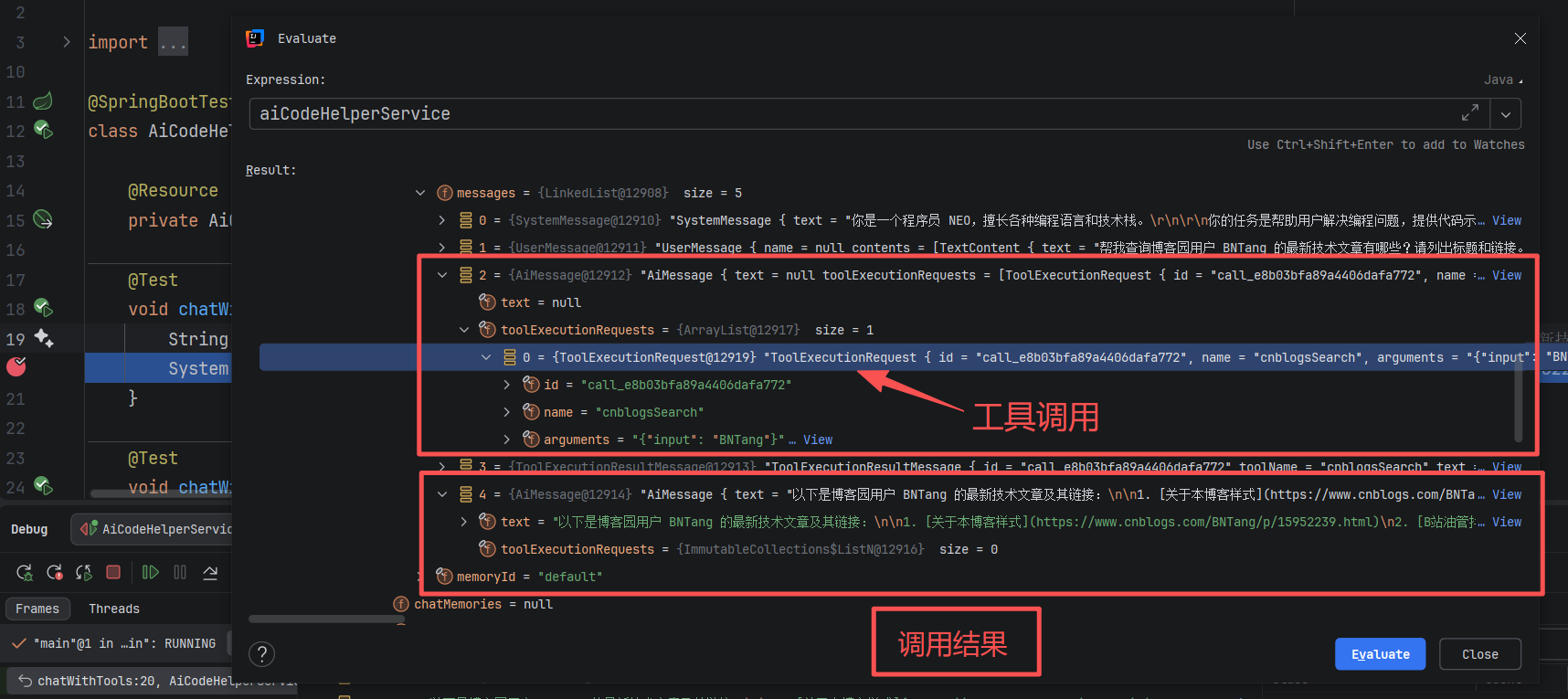The height and width of the screenshot is (699, 1568).
Task: Collapse AiMessage@12914 item 4 node
Action: tap(442, 494)
